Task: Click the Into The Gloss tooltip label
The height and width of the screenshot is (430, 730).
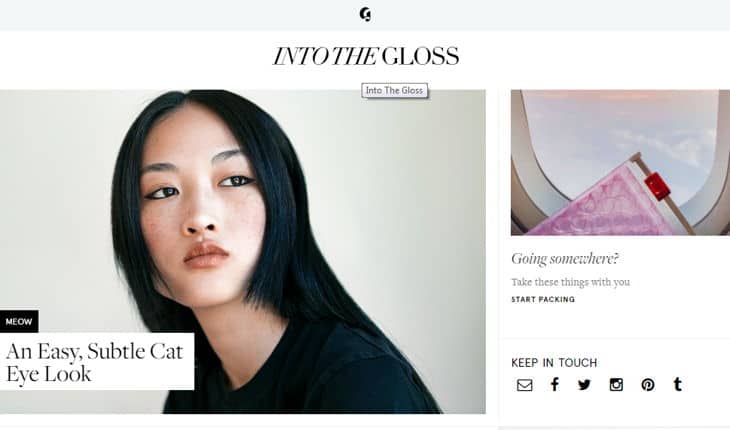Action: coord(394,90)
